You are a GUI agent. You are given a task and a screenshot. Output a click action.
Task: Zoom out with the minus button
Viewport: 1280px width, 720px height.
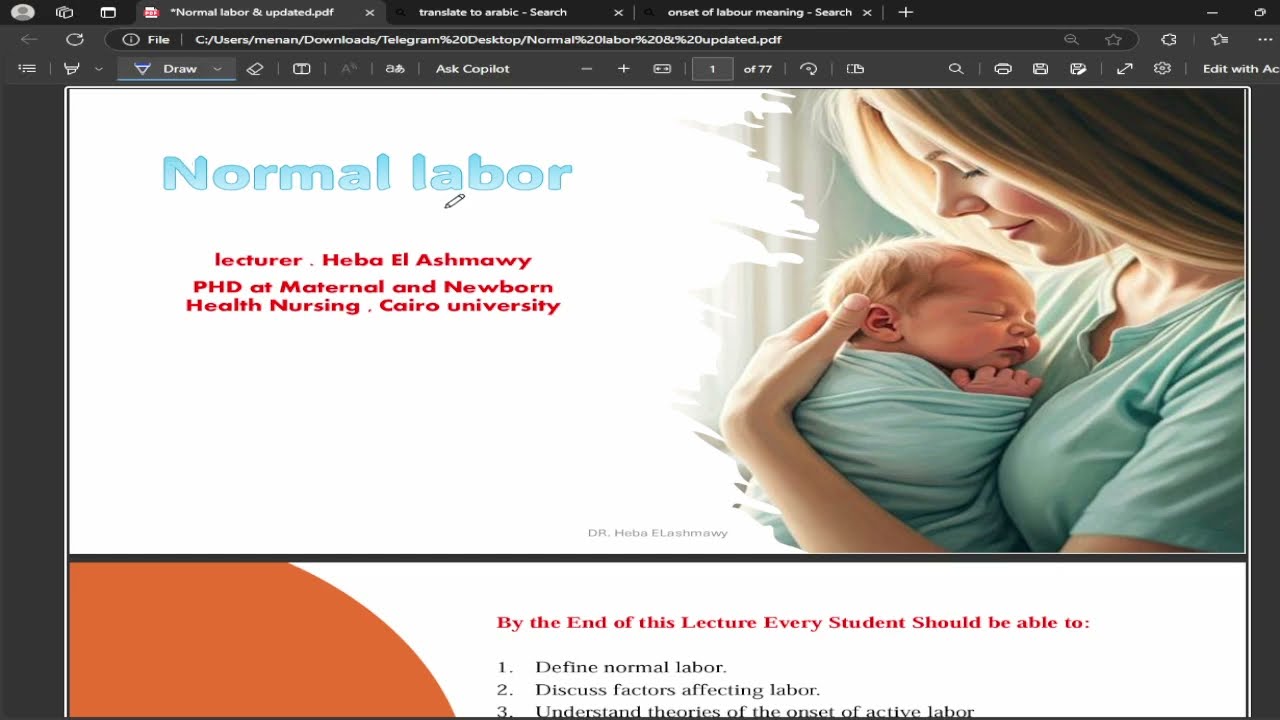point(587,69)
